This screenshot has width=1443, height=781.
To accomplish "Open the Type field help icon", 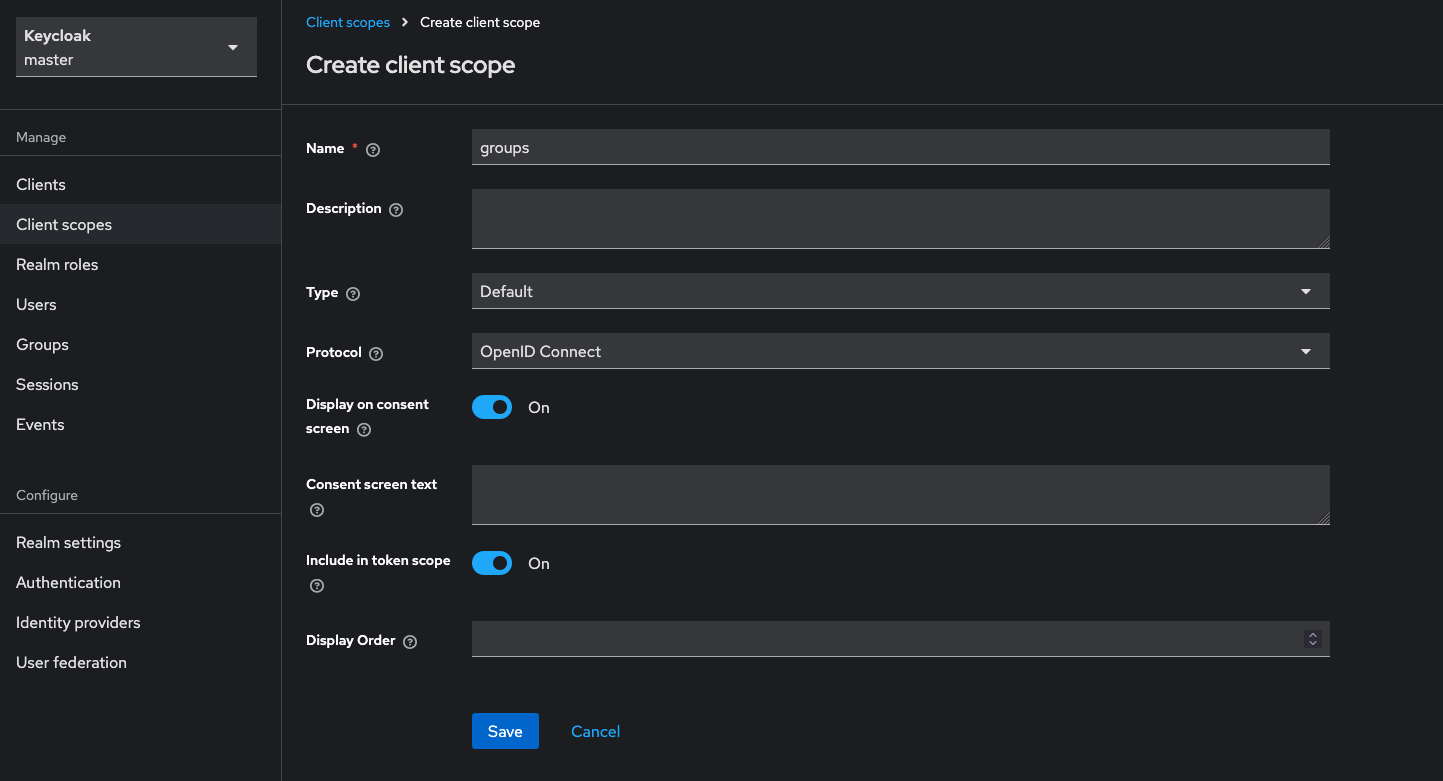I will pos(351,293).
